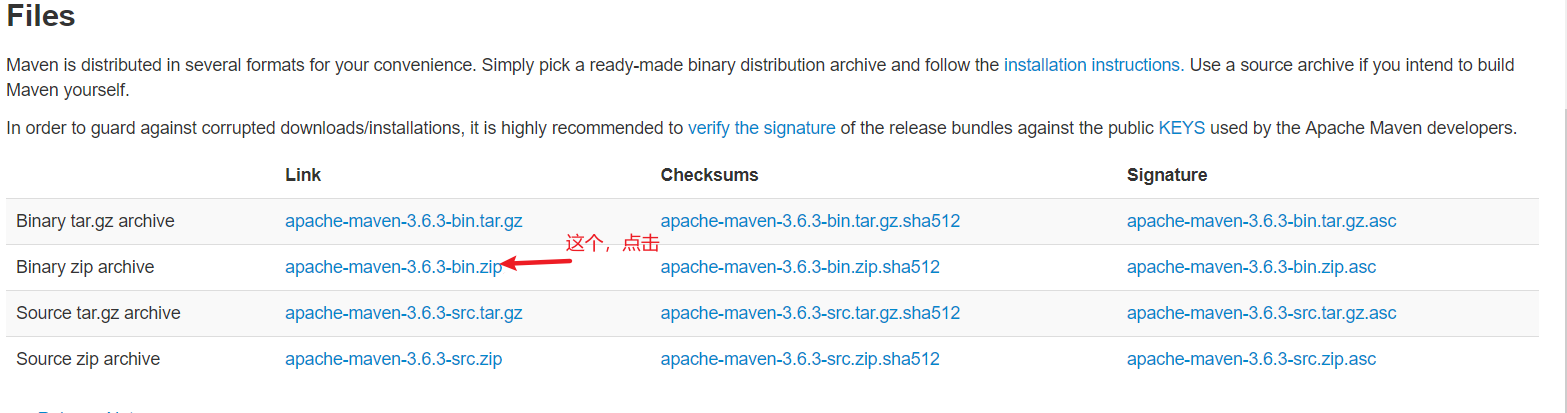This screenshot has width=1567, height=413.
Task: Open apache-maven-3.6.3-bin.zip.asc signature
Action: (x=1251, y=267)
